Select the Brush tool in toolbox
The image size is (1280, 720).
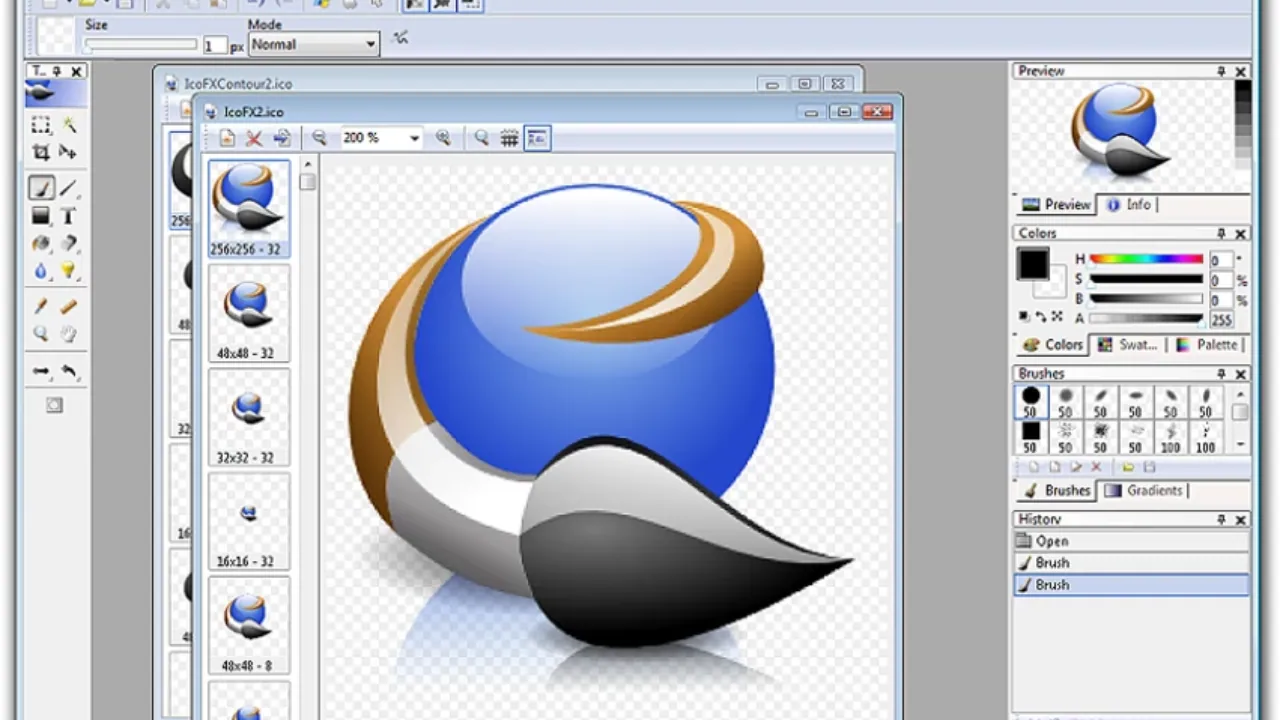(41, 188)
